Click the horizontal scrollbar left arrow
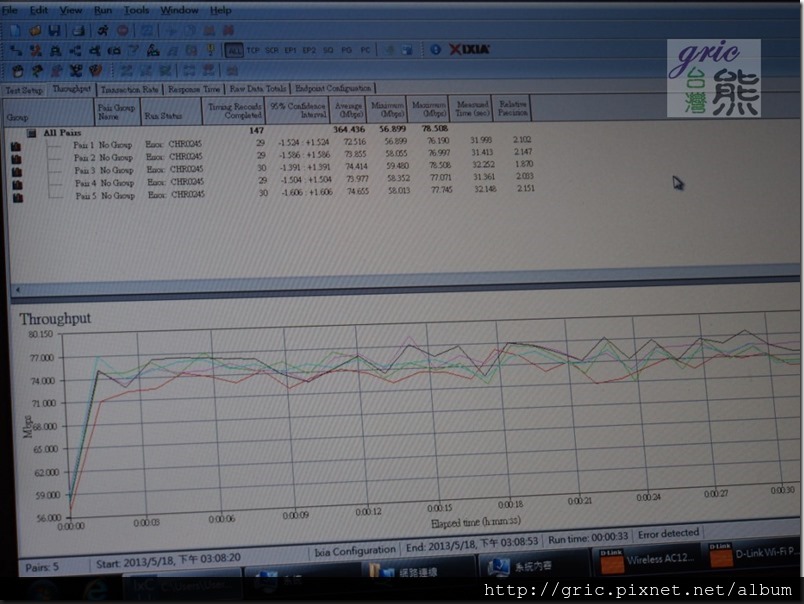 (x=17, y=290)
